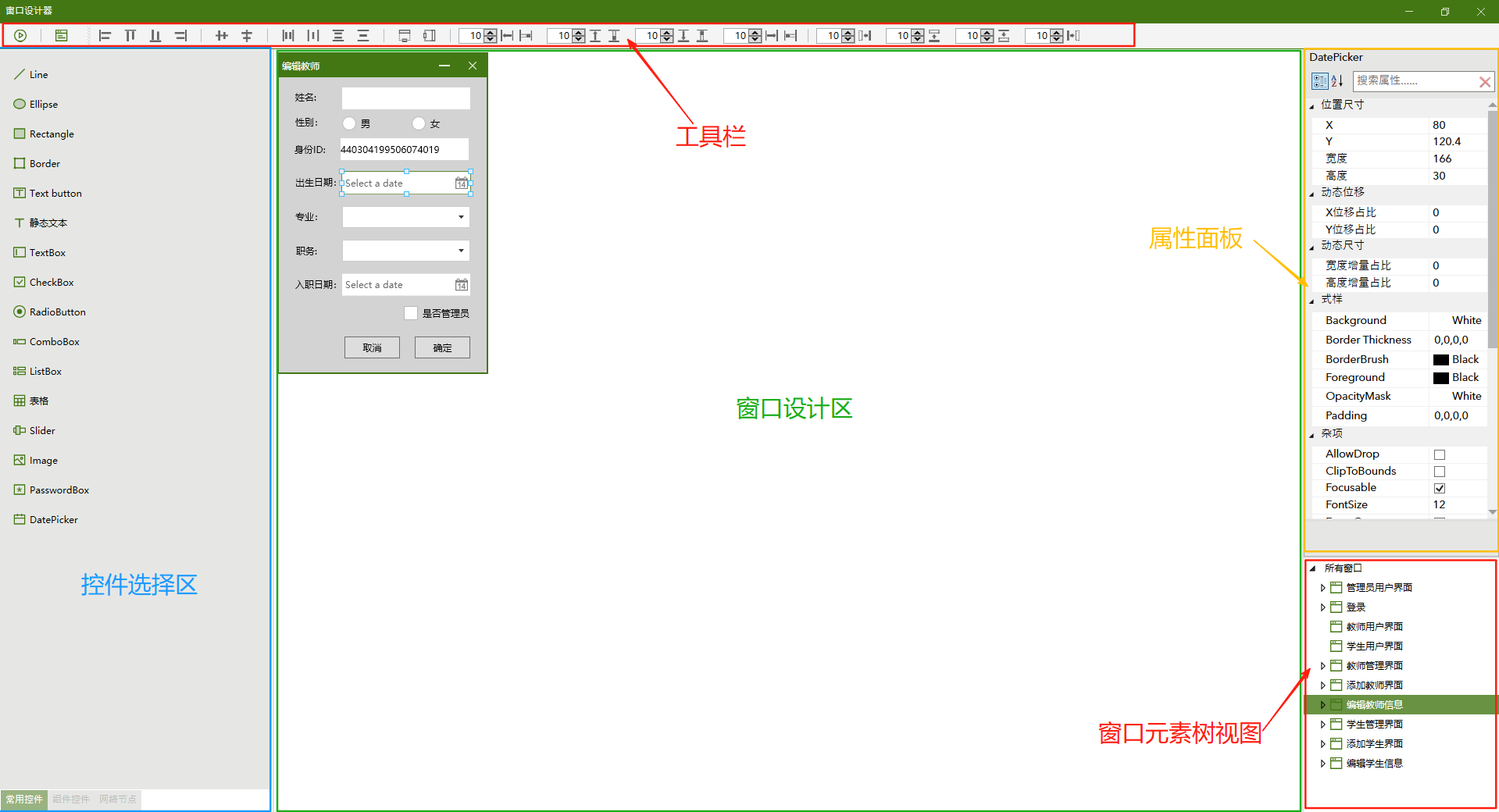Toggle the Focusable property checkbox
The width and height of the screenshot is (1499, 812).
[1440, 488]
